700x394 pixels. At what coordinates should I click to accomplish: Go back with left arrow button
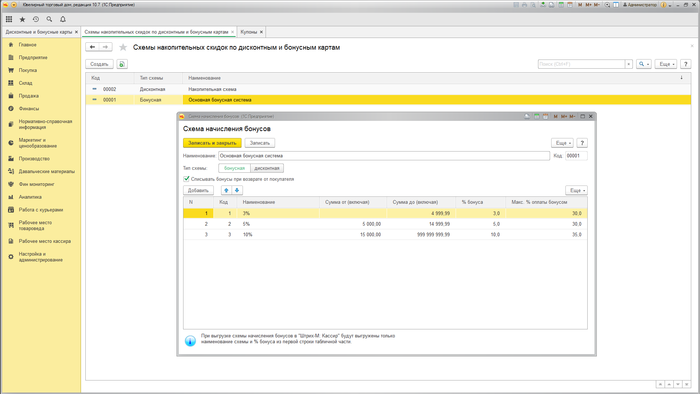coord(92,47)
